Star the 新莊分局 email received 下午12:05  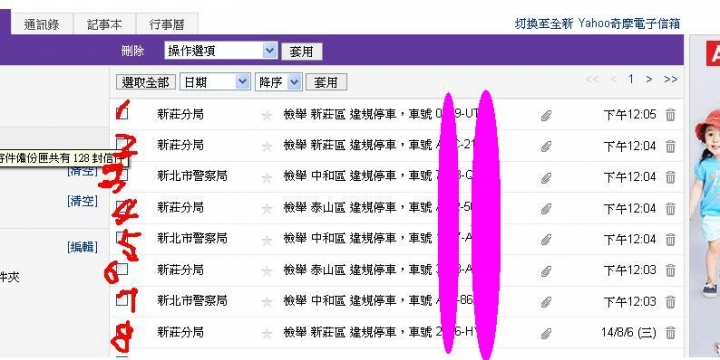tap(266, 115)
